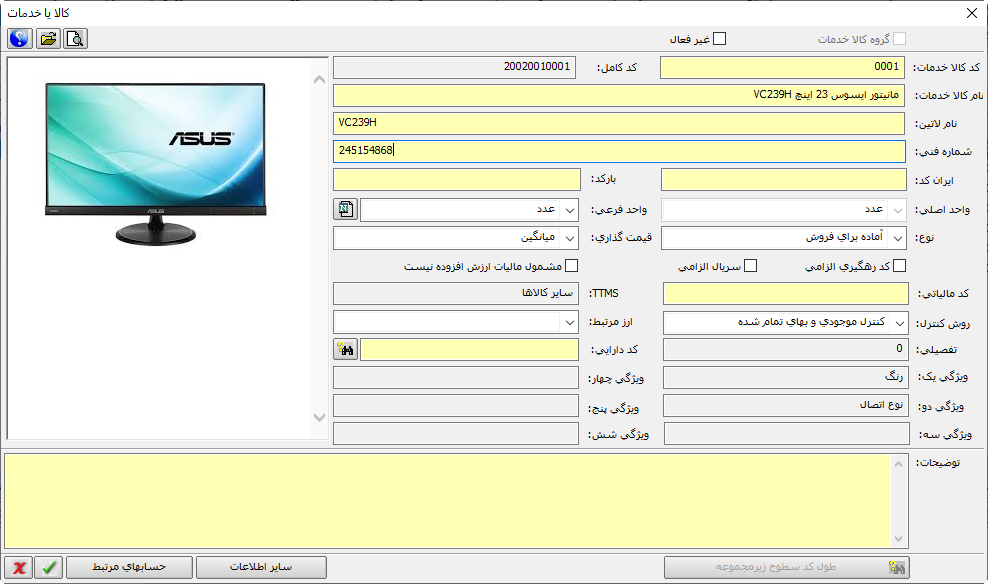Click the ایران کد input field
Screen dimensions: 988x584
coord(784,180)
